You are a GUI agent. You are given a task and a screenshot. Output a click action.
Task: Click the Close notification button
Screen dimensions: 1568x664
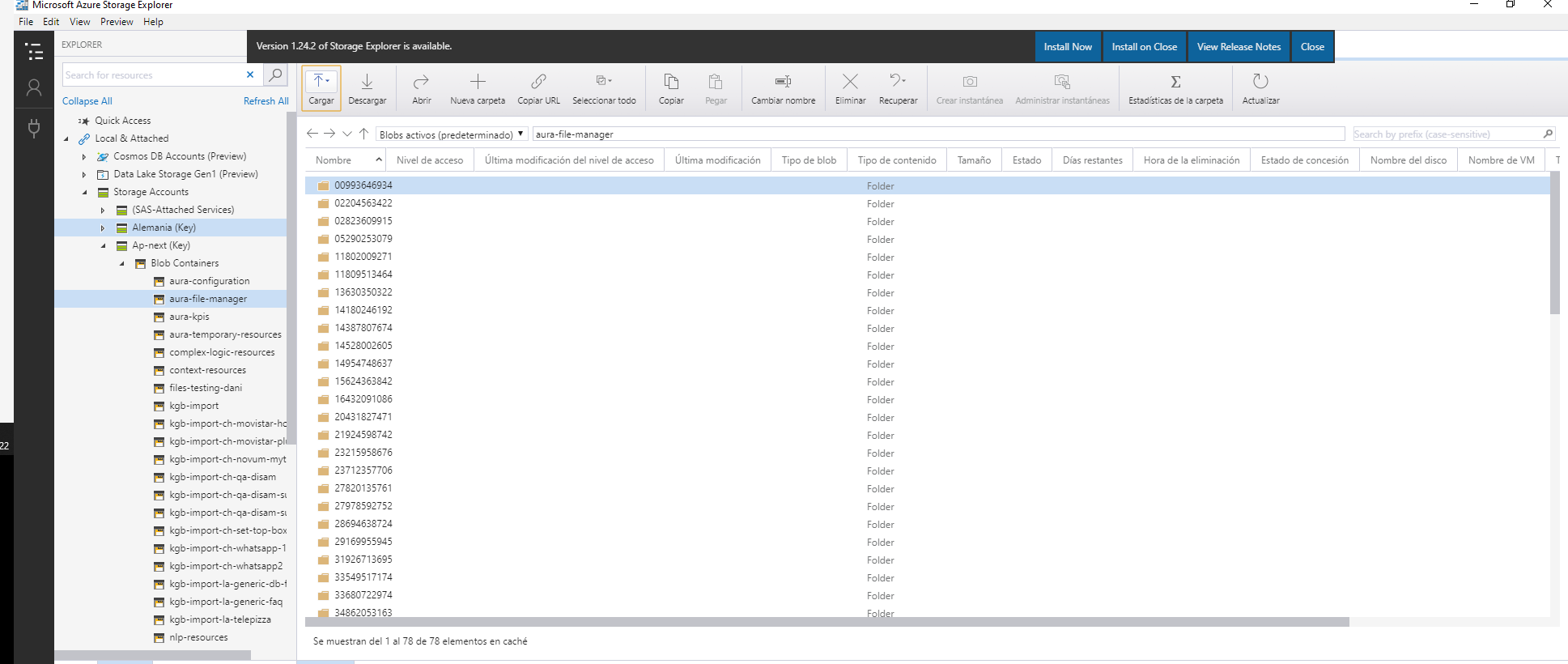pyautogui.click(x=1312, y=47)
